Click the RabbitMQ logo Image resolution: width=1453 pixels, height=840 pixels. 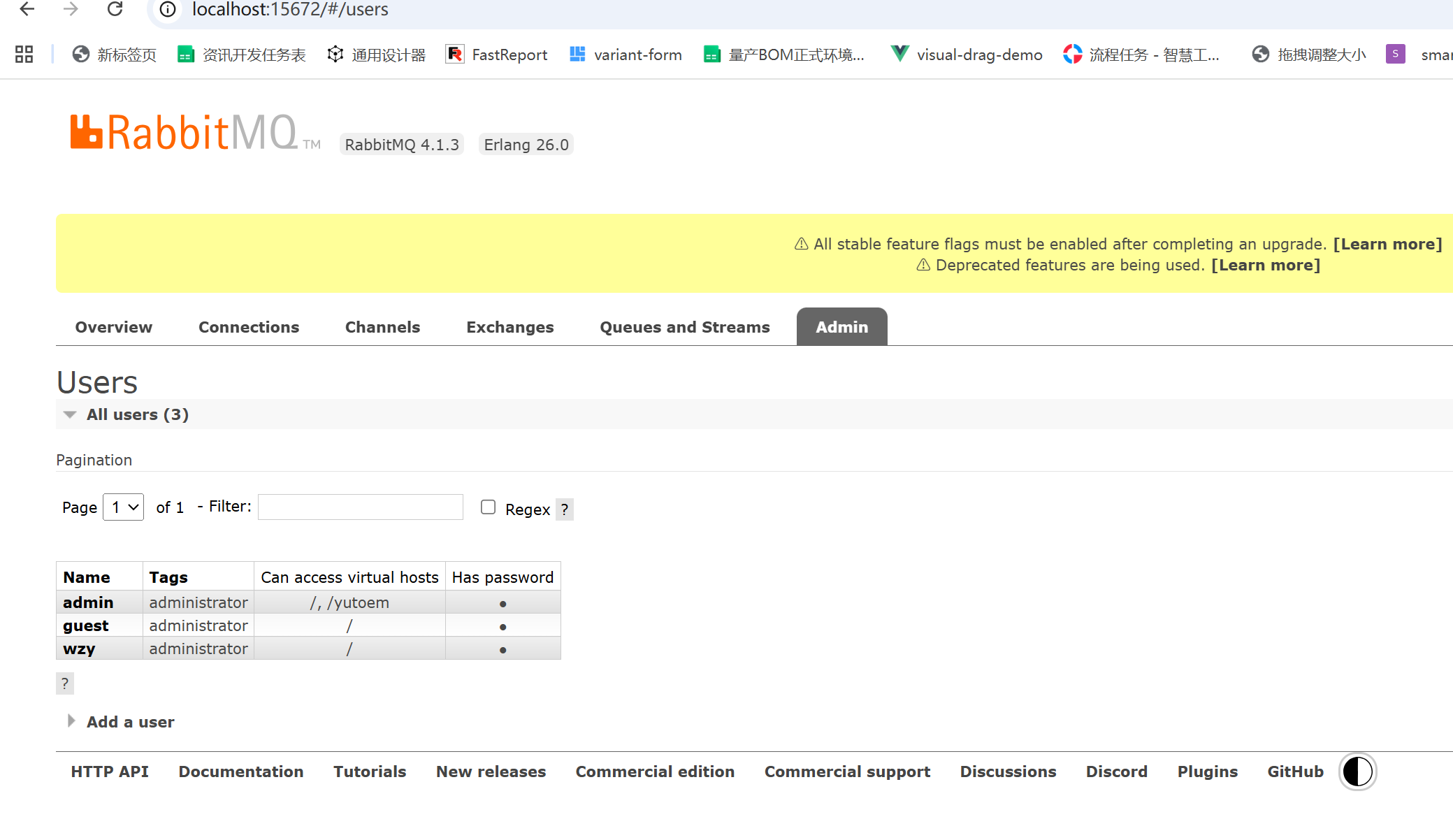pyautogui.click(x=196, y=132)
